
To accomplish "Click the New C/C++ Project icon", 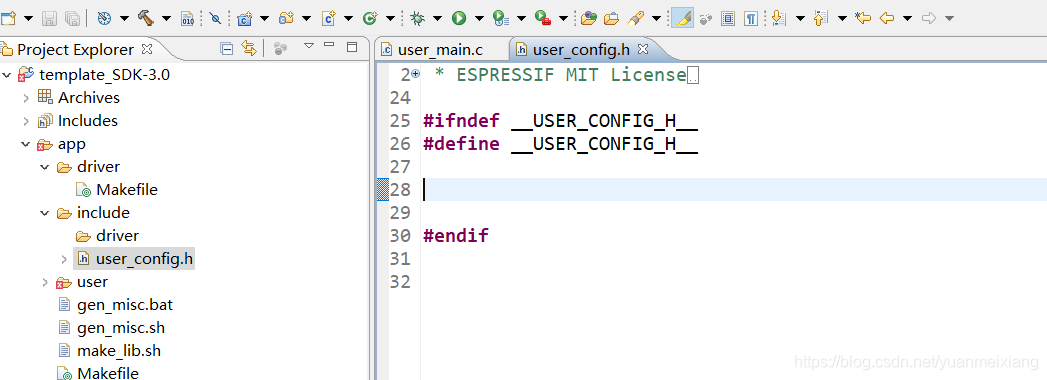I will coord(244,18).
